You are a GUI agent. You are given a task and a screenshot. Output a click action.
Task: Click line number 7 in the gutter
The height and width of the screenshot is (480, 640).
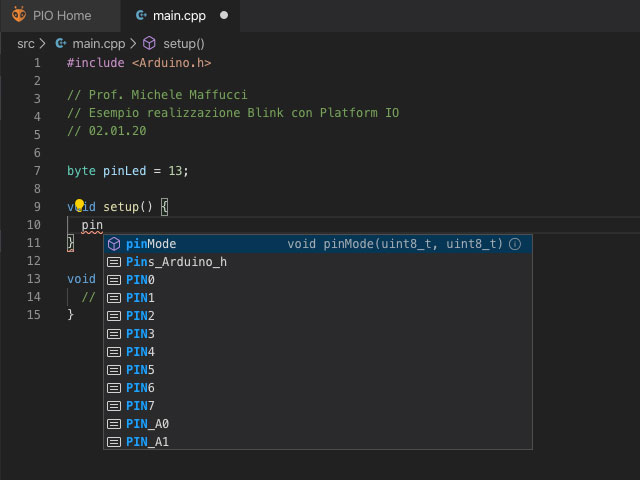click(x=37, y=171)
